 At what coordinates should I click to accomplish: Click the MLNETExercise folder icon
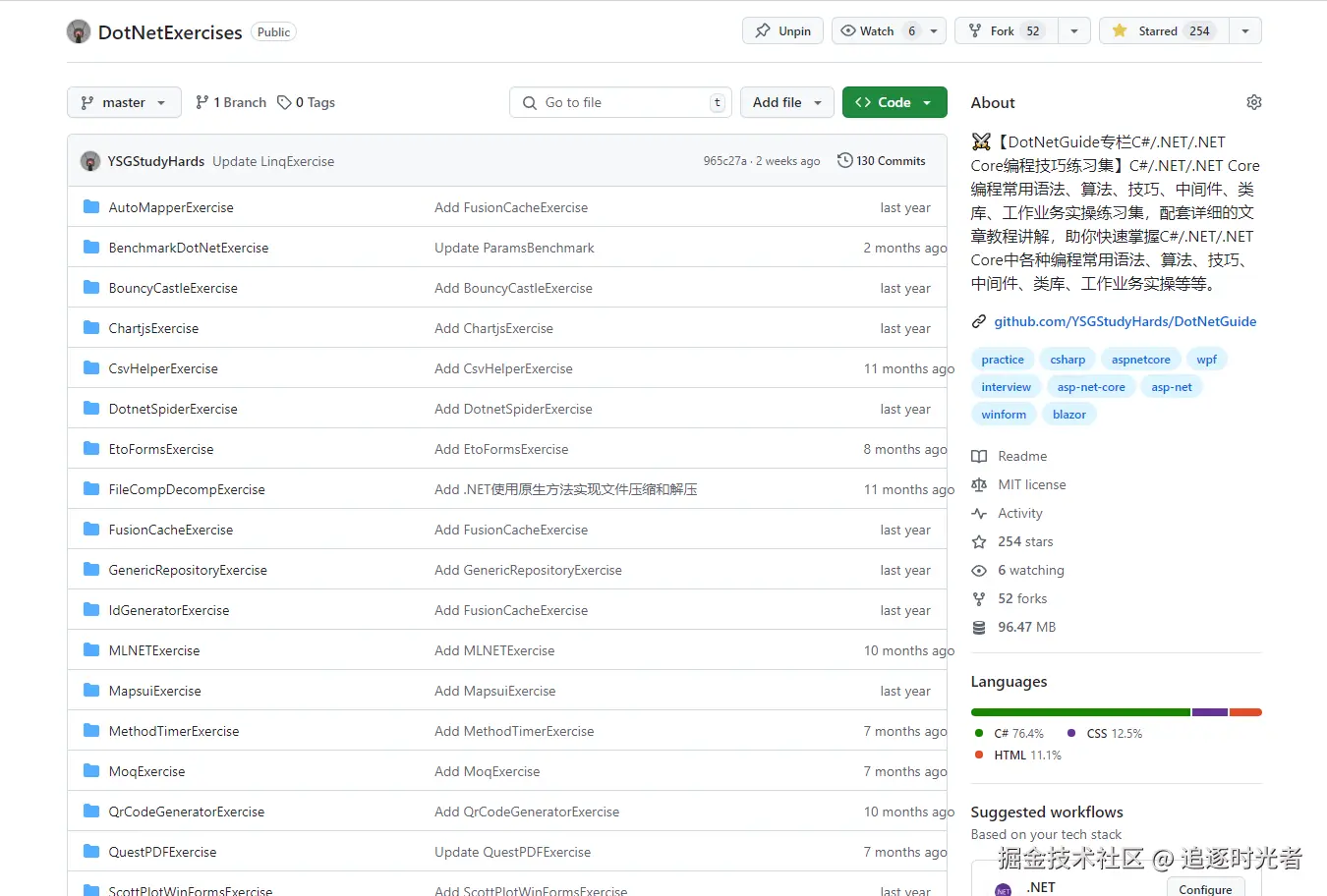[91, 649]
